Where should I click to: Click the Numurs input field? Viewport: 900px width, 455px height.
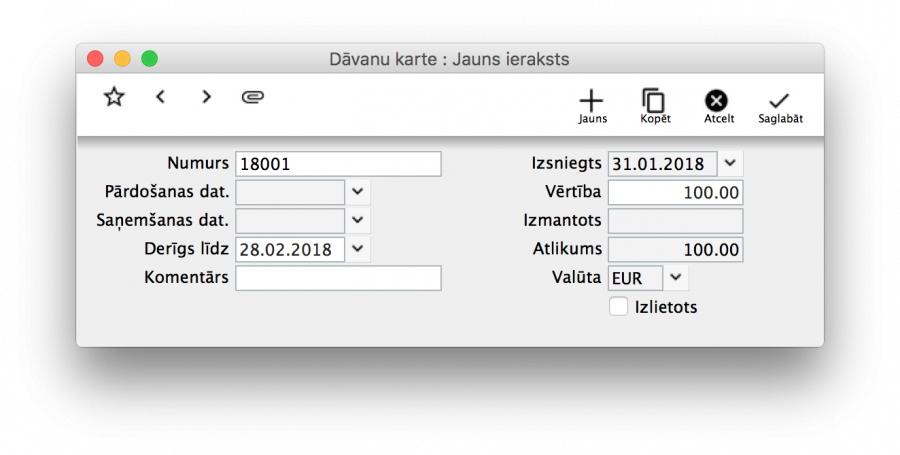coord(338,164)
